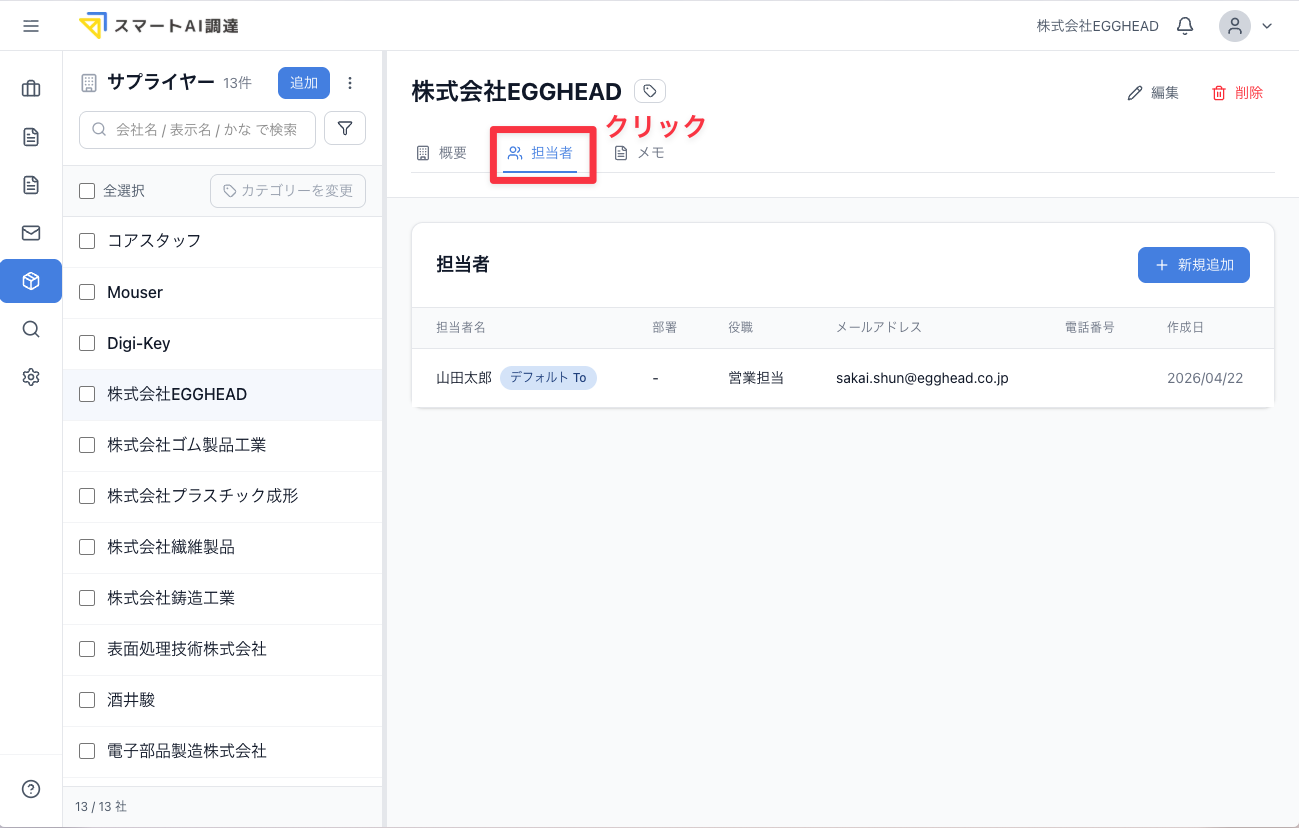Click the supplier list more options icon

coord(350,83)
